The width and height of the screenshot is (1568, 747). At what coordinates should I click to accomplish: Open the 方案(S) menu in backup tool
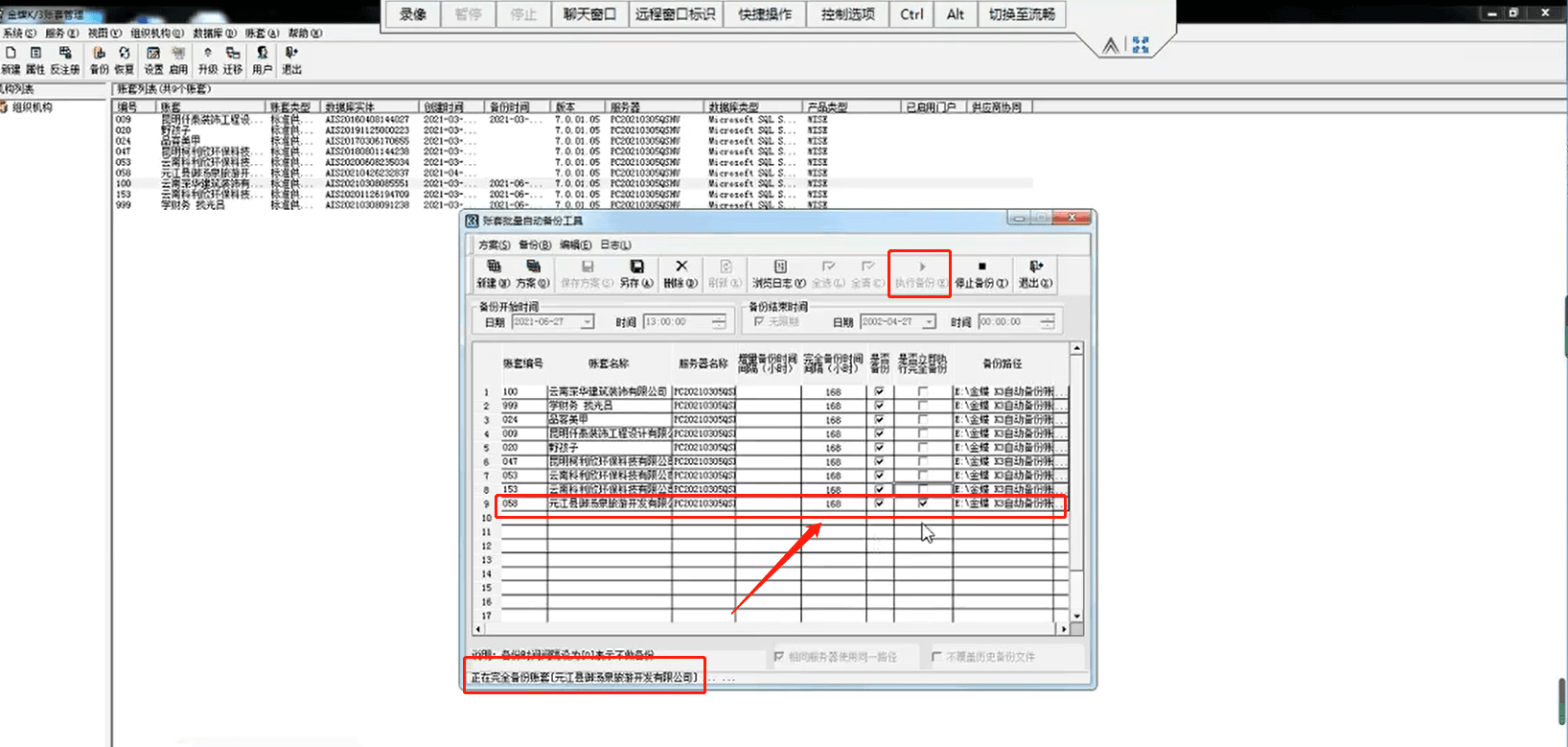(x=494, y=245)
